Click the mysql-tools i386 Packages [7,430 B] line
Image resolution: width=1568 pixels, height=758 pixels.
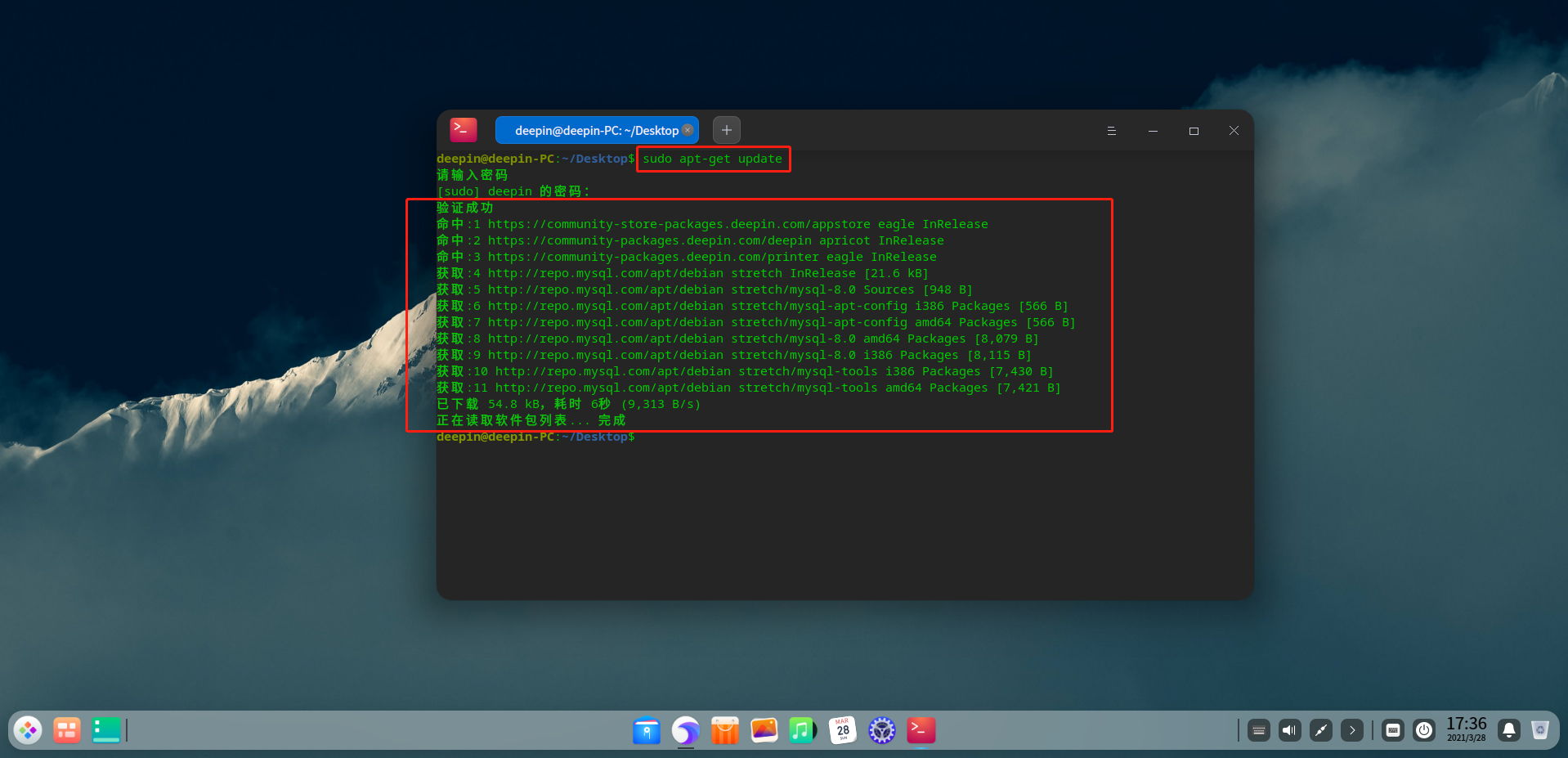point(745,371)
